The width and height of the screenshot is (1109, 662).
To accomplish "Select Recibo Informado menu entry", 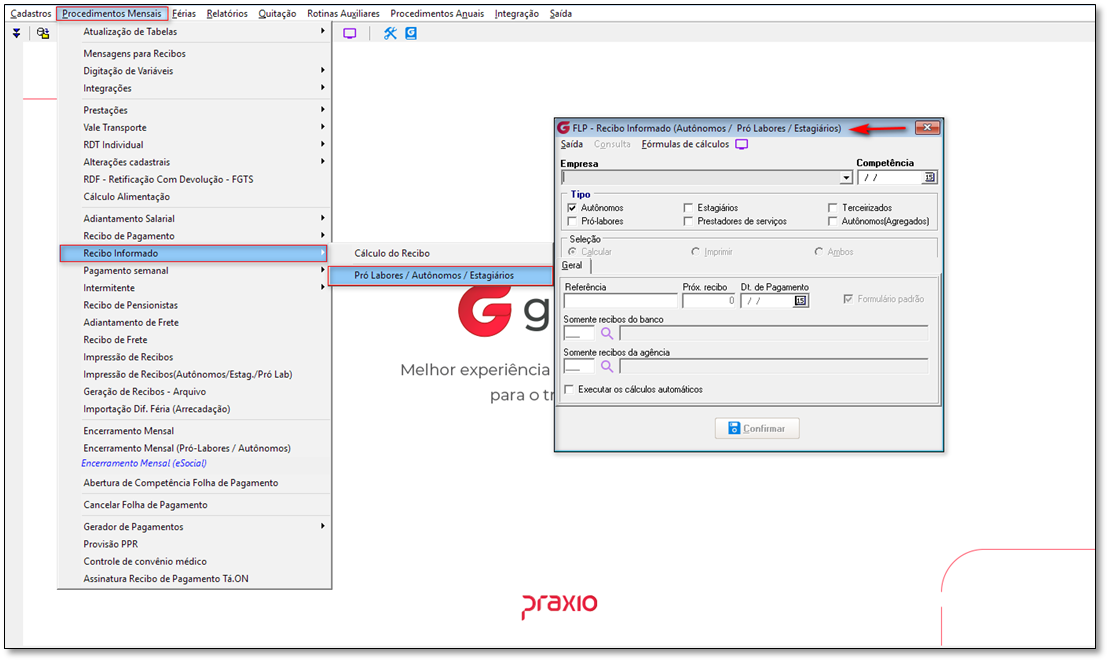I will click(x=194, y=253).
